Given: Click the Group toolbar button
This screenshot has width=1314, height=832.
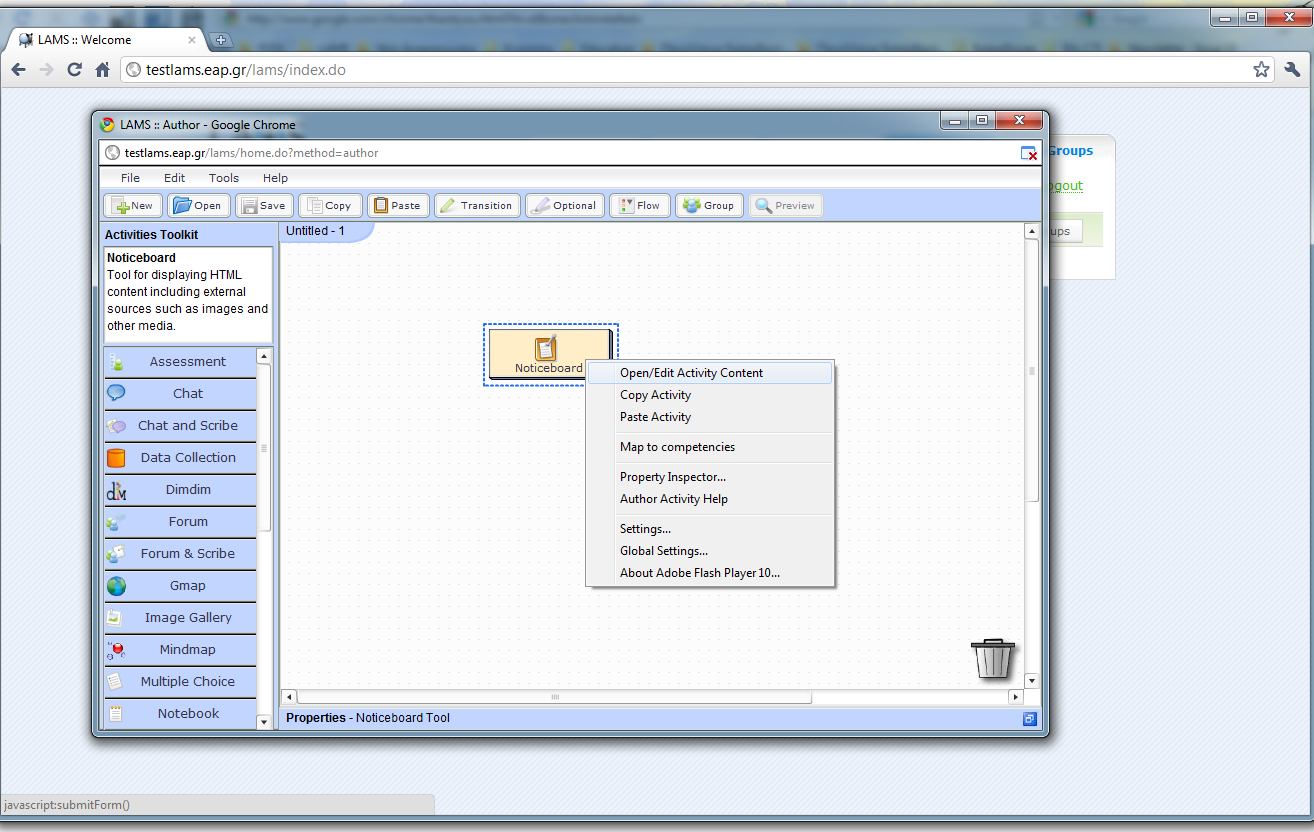Looking at the screenshot, I should point(709,205).
